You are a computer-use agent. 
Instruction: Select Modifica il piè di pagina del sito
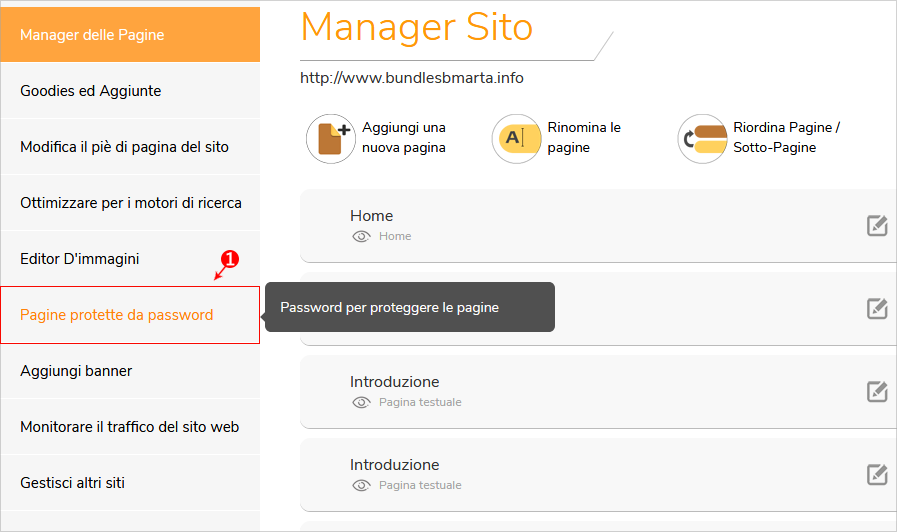[130, 147]
